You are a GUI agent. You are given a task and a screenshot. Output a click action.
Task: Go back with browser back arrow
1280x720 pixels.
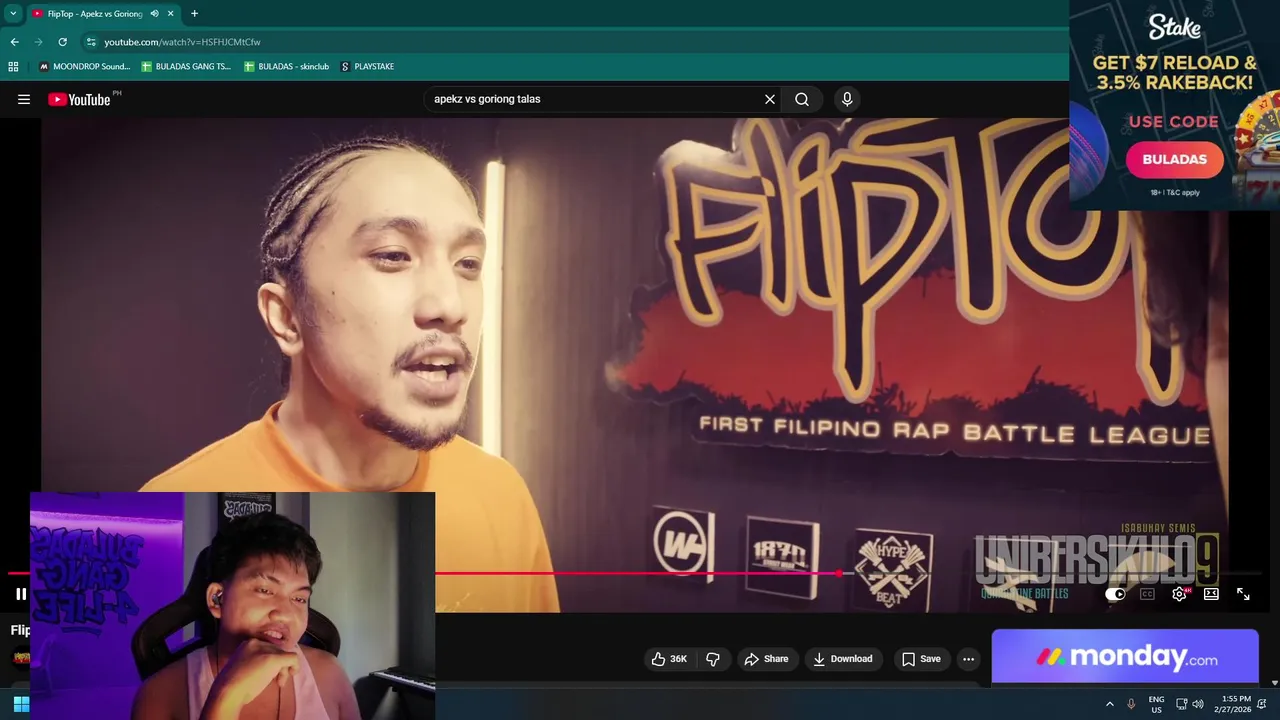point(14,42)
